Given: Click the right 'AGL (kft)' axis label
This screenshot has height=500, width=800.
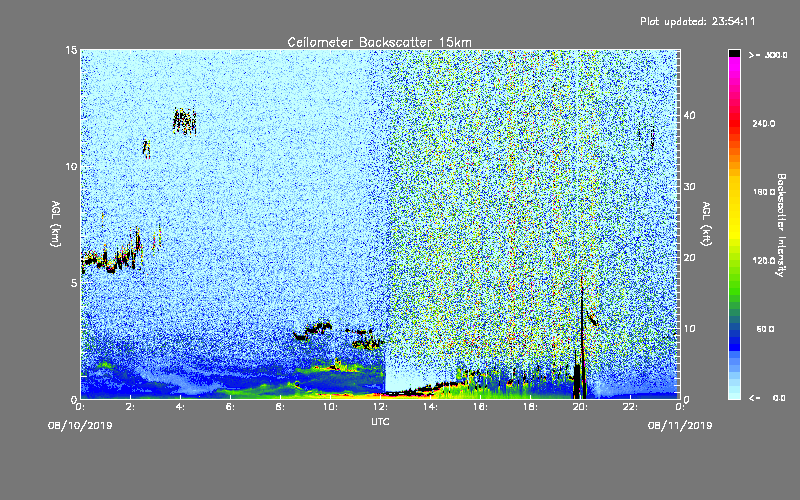Looking at the screenshot, I should pos(706,224).
